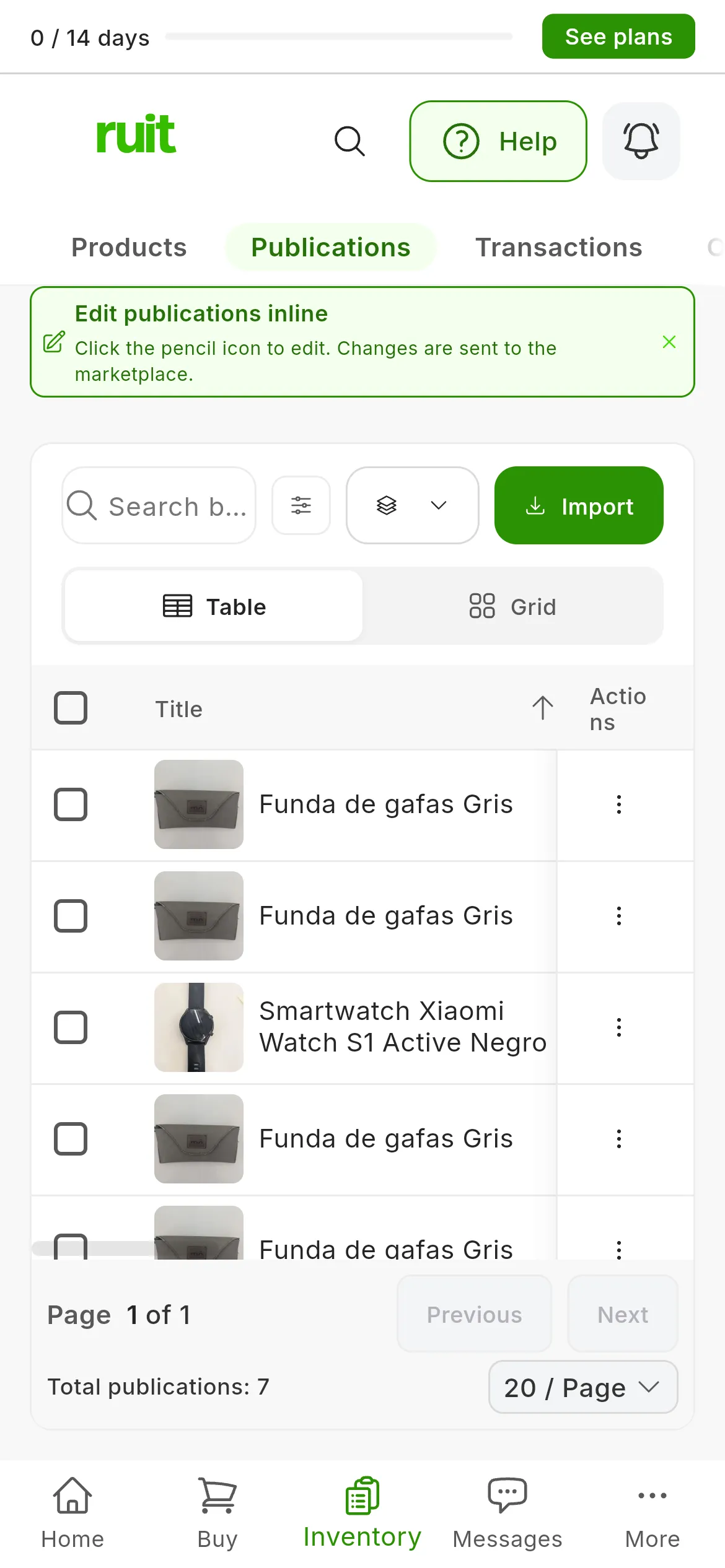725x1568 pixels.
Task: Click the Total publications: 7 text
Action: tap(159, 1387)
